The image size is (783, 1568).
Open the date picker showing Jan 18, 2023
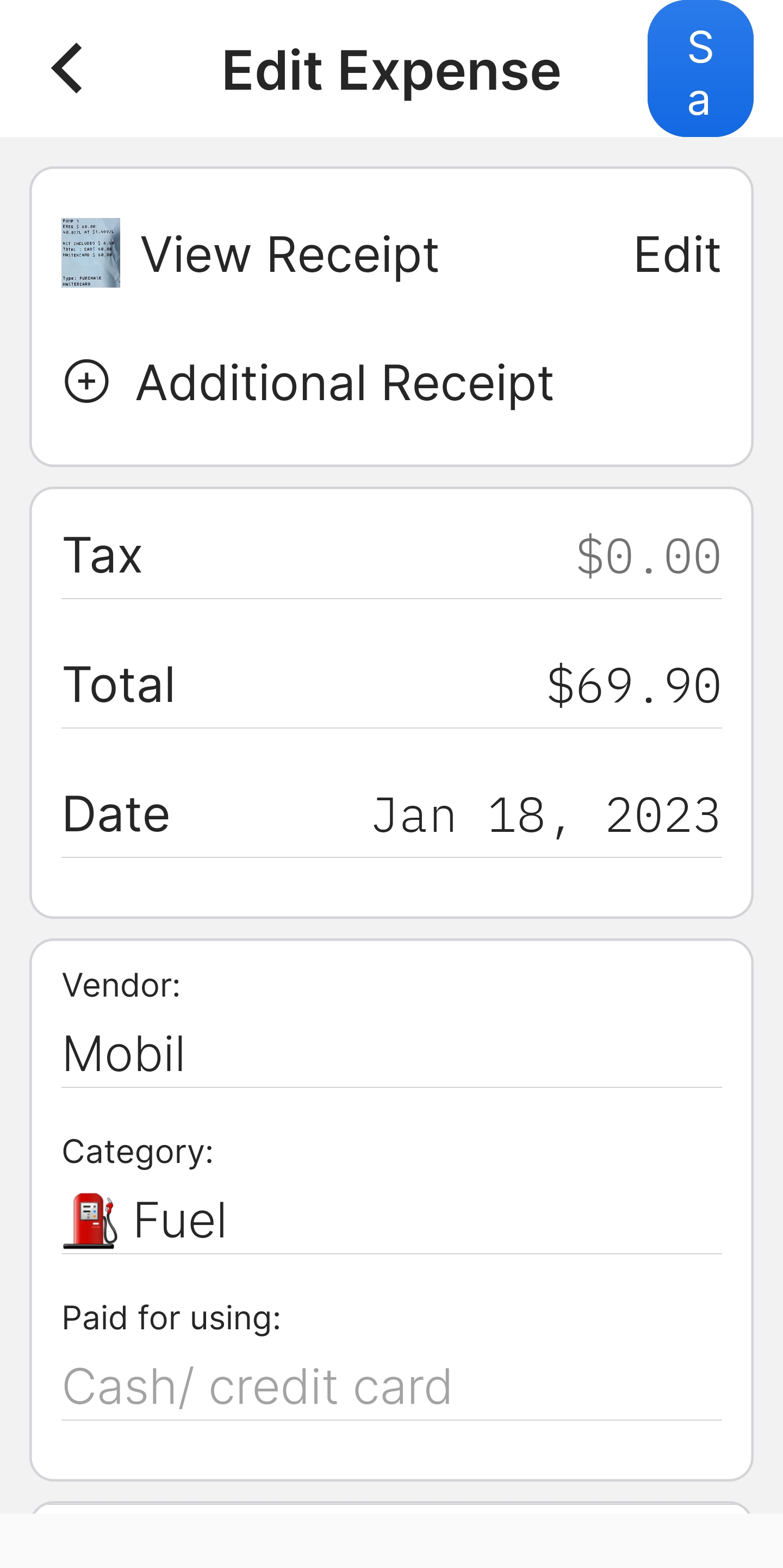pos(545,816)
